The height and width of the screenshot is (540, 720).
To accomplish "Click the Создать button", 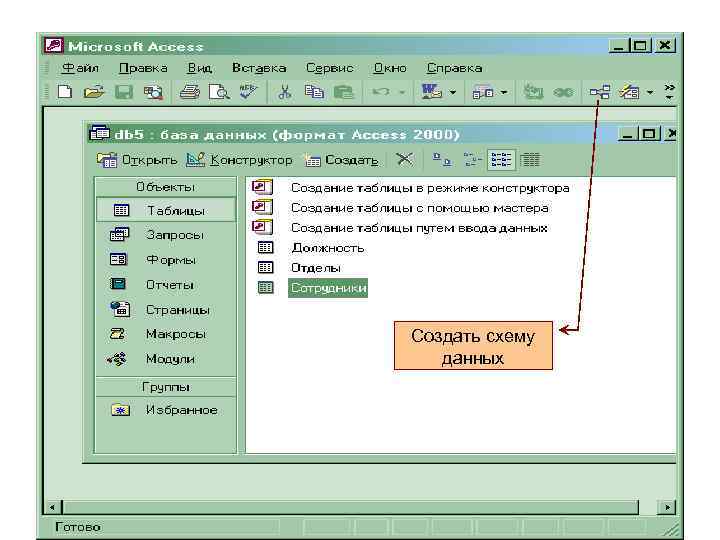I will 342,160.
